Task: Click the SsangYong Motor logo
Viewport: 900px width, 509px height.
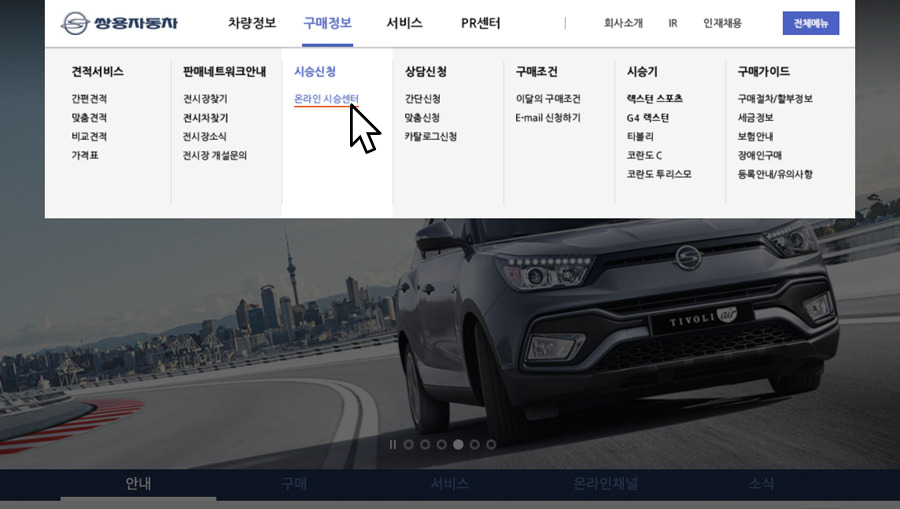Action: pos(119,23)
